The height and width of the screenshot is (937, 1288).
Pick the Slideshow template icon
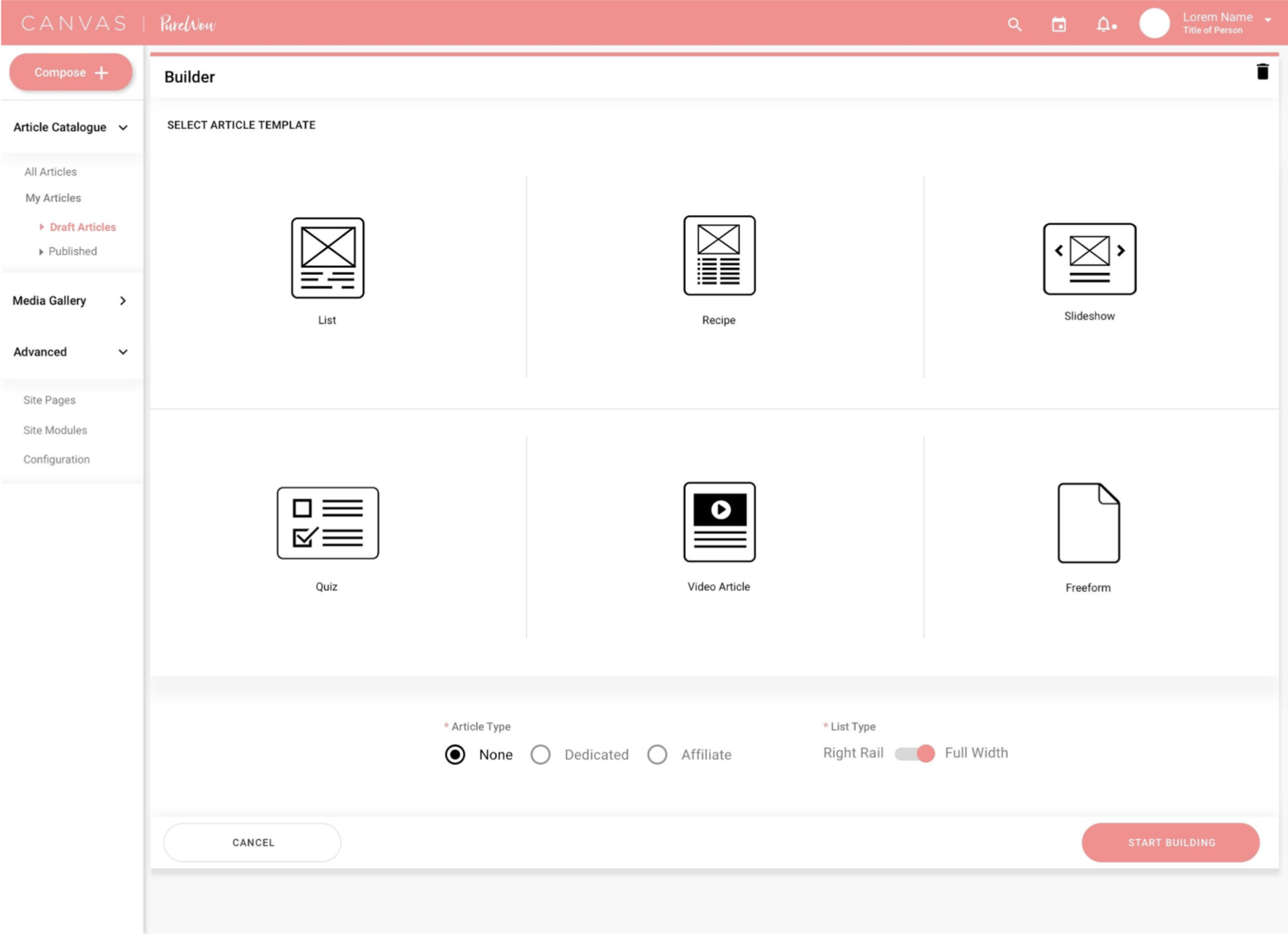click(x=1089, y=259)
